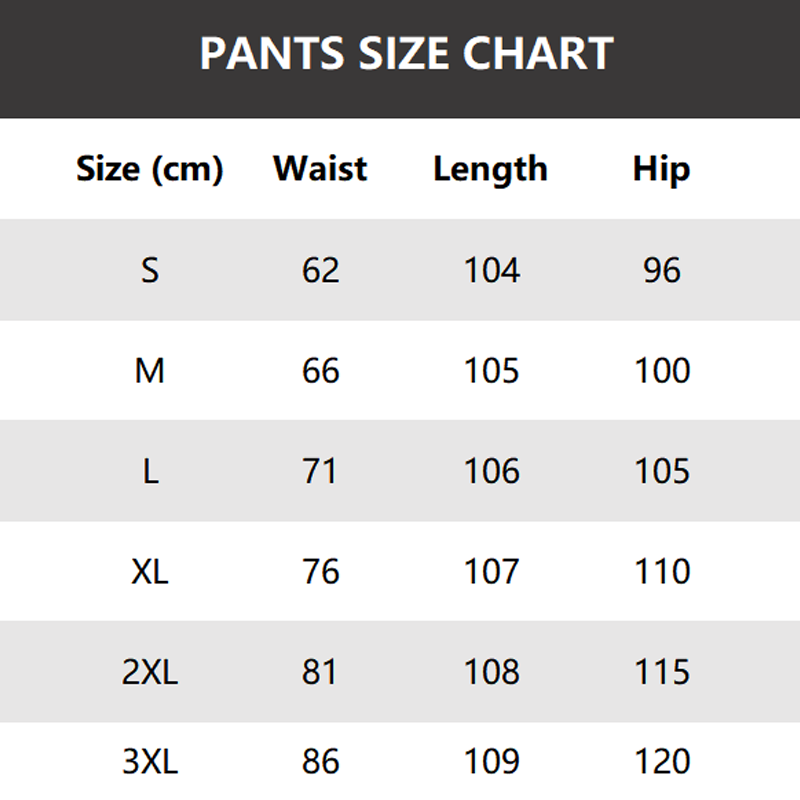This screenshot has height=800, width=800.
Task: Click the Size (cm) column header
Action: pyautogui.click(x=149, y=169)
